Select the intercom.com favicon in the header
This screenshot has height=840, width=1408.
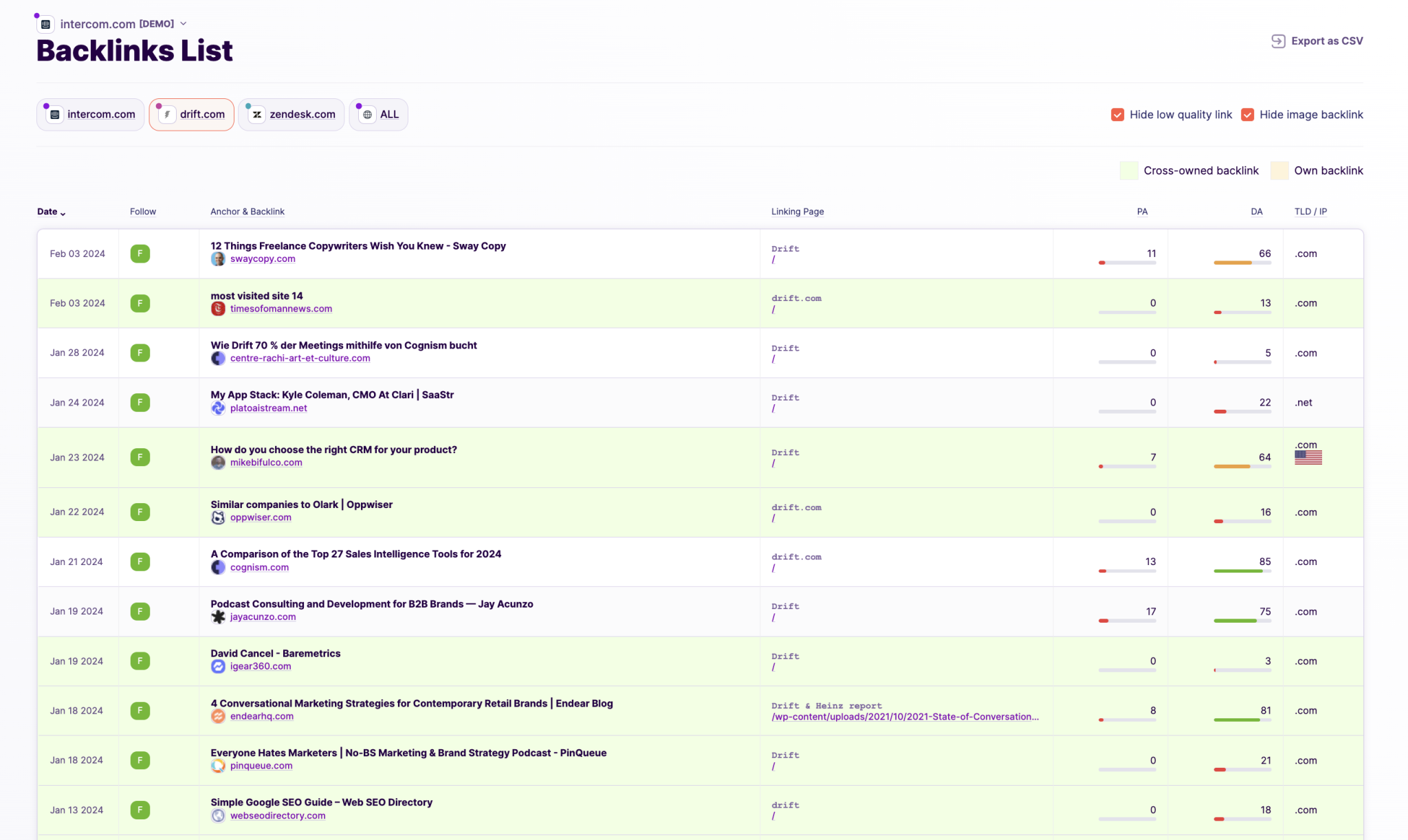click(x=45, y=23)
